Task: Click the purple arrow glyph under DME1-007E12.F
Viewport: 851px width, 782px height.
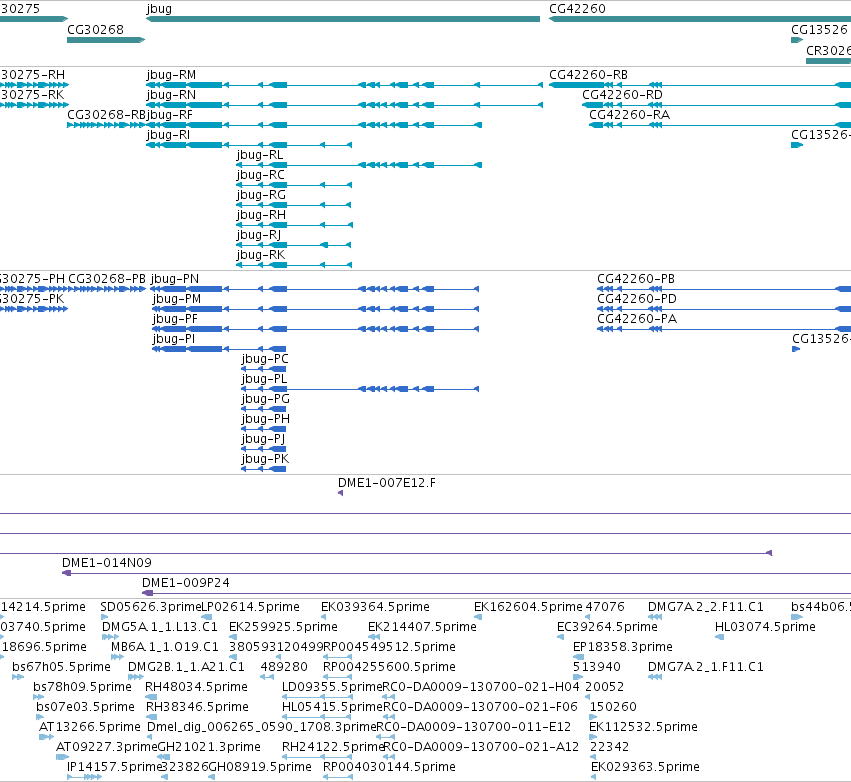Action: pos(340,493)
